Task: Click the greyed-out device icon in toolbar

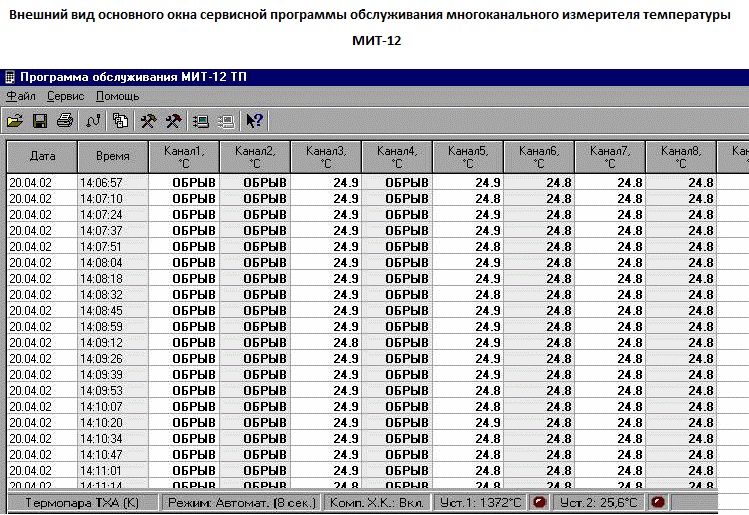Action: tap(226, 121)
